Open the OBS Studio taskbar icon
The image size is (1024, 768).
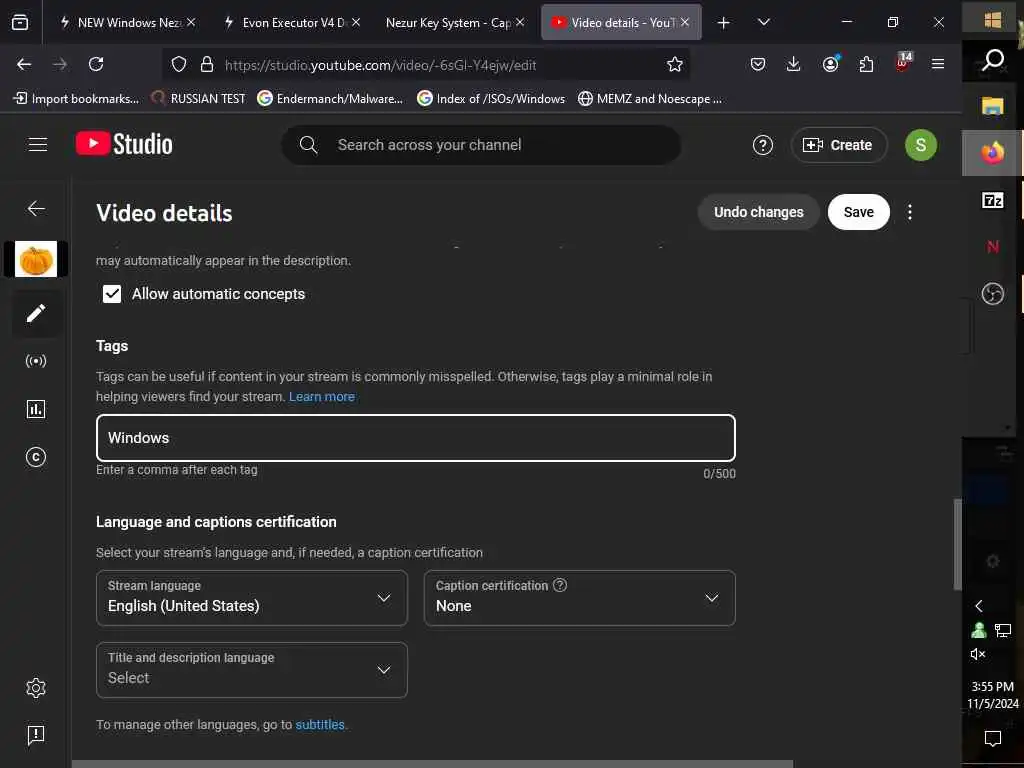993,293
